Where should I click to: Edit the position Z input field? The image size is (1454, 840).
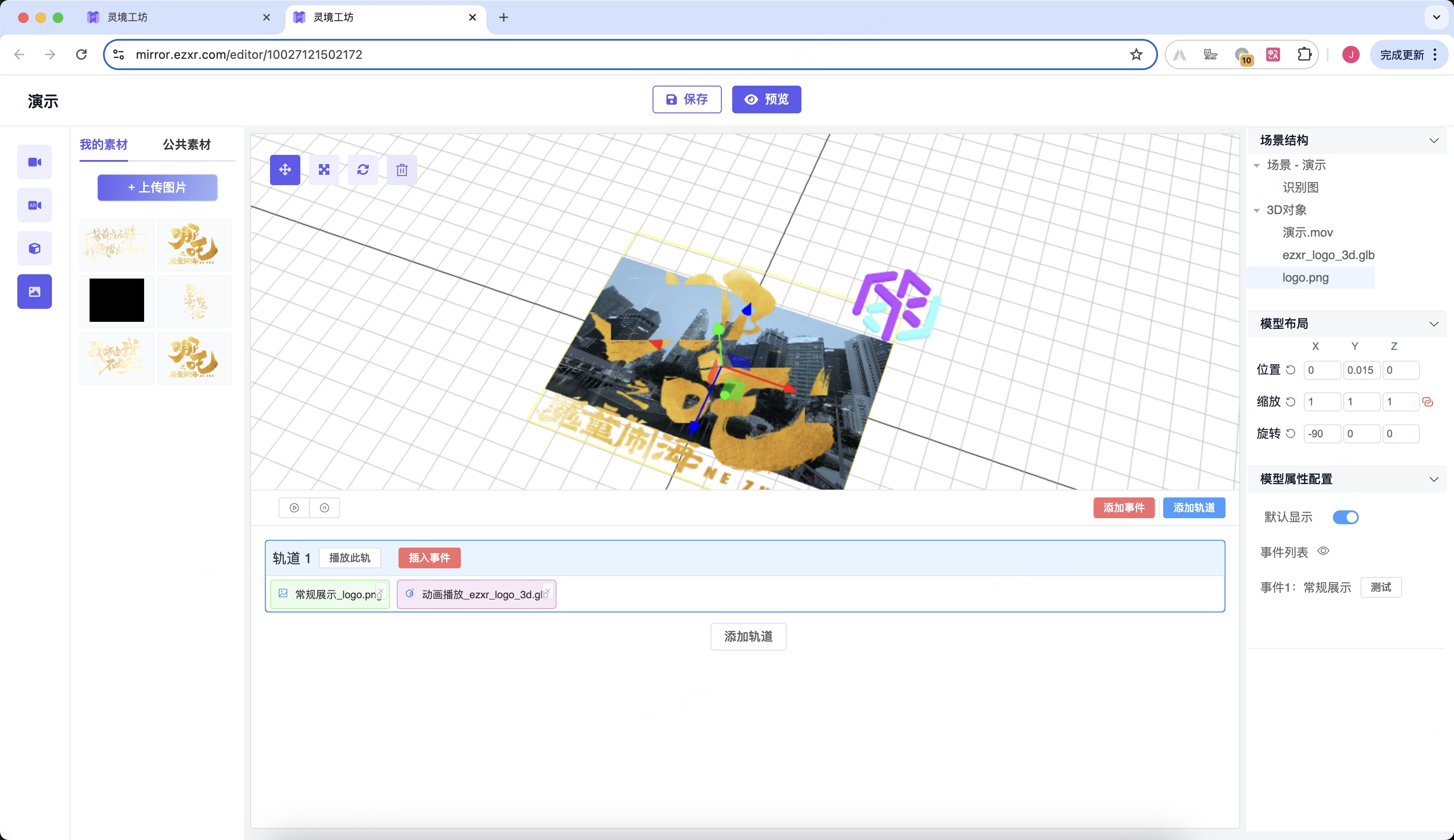[x=1401, y=370]
